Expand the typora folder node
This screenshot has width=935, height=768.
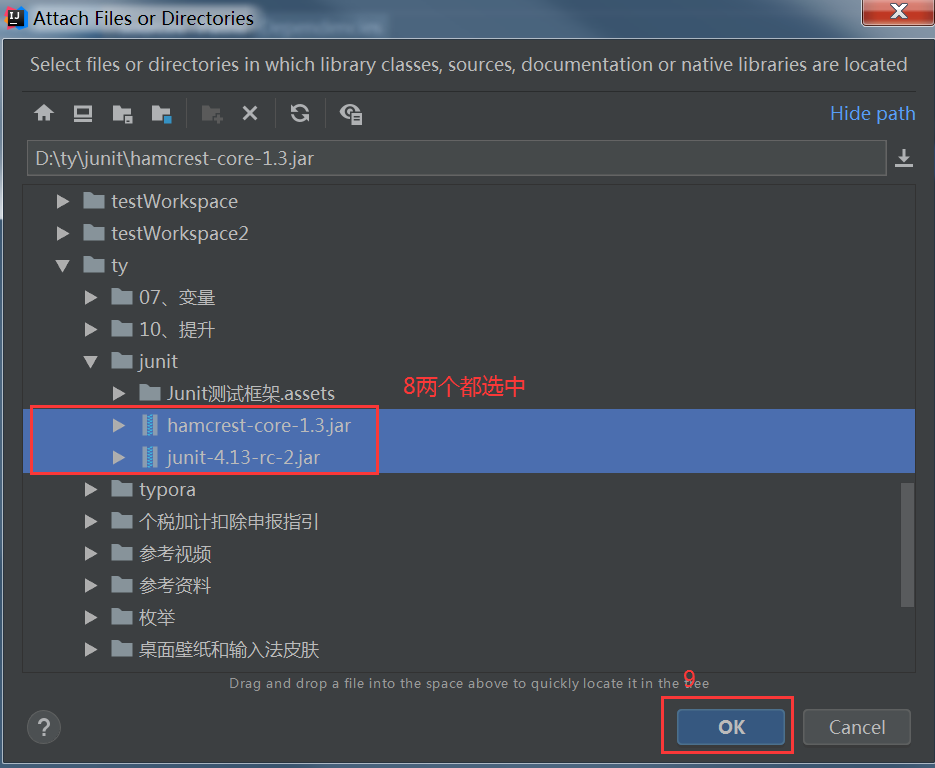[x=90, y=489]
